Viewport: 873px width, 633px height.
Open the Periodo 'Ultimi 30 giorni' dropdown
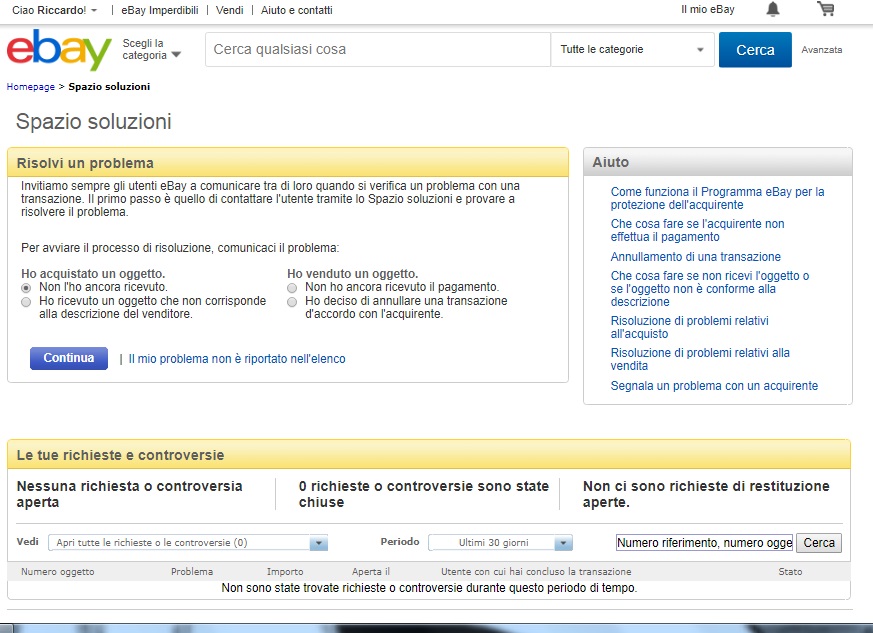(501, 543)
